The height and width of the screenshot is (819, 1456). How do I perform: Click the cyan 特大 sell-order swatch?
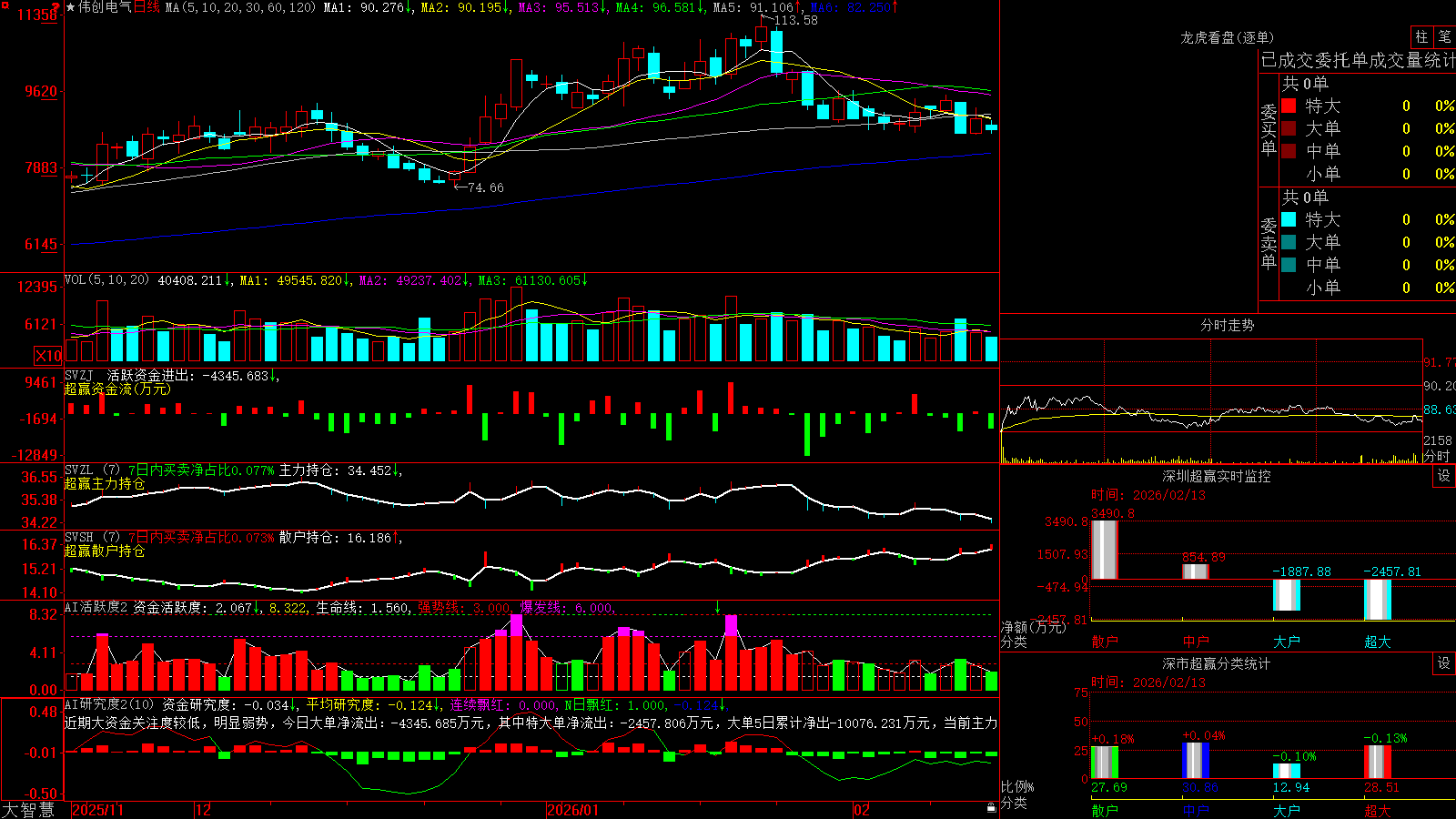tap(1289, 219)
